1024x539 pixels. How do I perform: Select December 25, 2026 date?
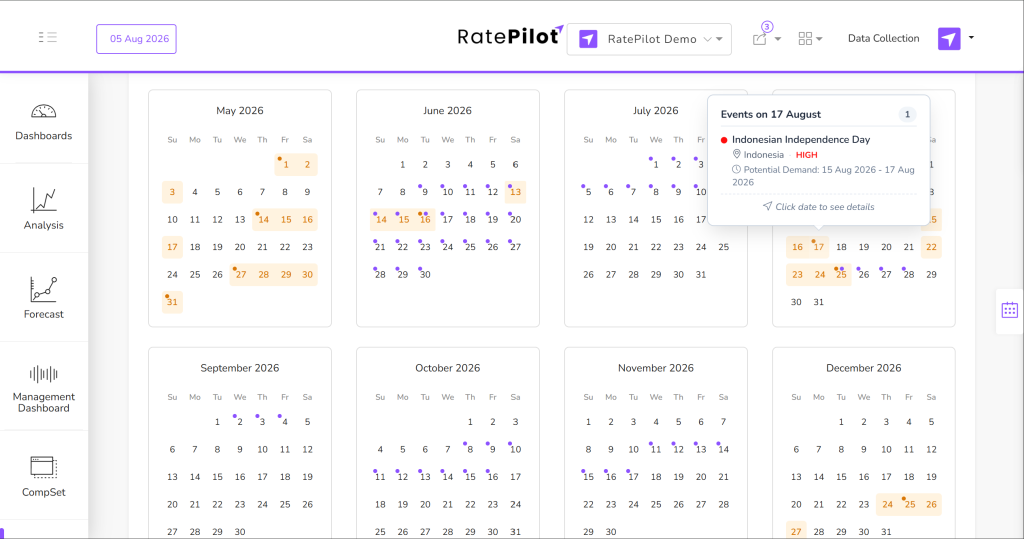tap(909, 504)
